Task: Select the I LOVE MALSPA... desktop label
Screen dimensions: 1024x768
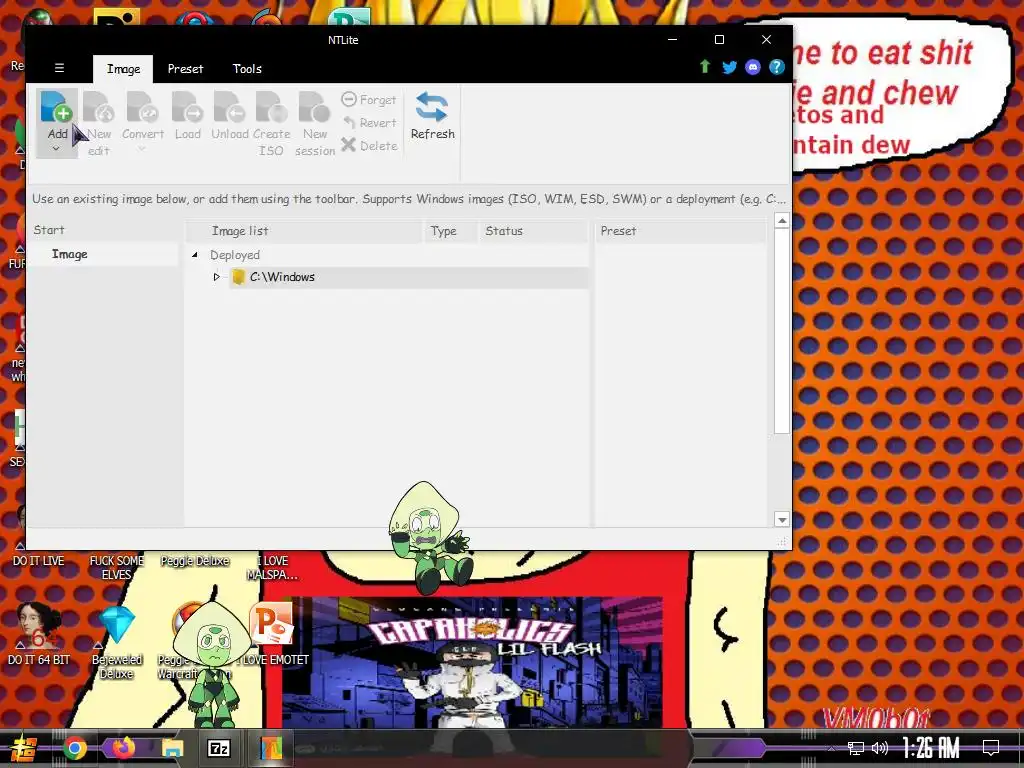Action: pyautogui.click(x=272, y=568)
